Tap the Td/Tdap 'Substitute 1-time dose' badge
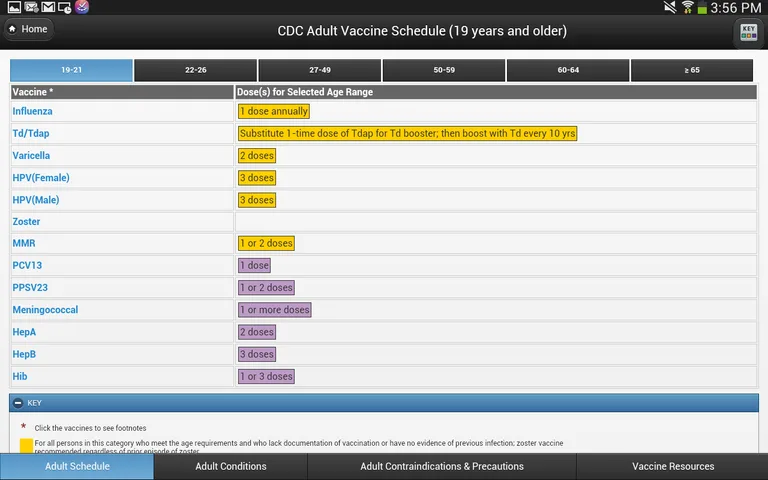This screenshot has height=480, width=768. [x=408, y=133]
